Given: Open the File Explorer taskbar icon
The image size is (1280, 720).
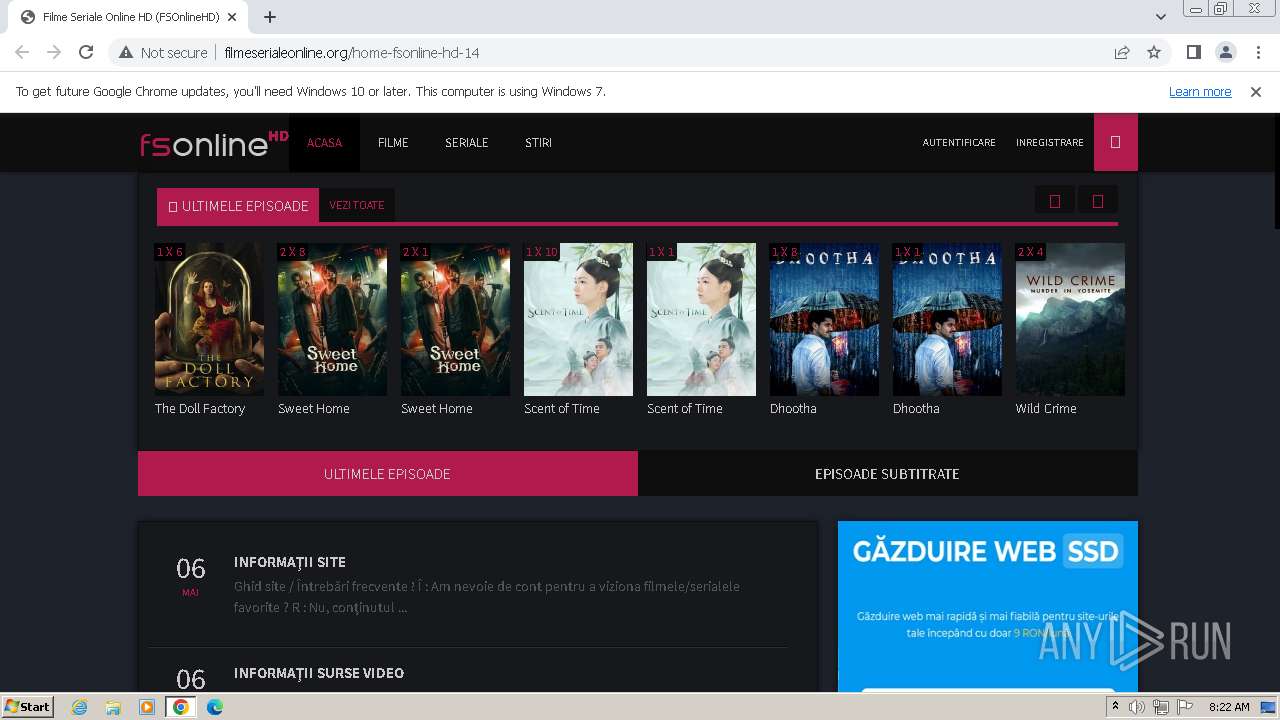Looking at the screenshot, I should click(x=113, y=707).
